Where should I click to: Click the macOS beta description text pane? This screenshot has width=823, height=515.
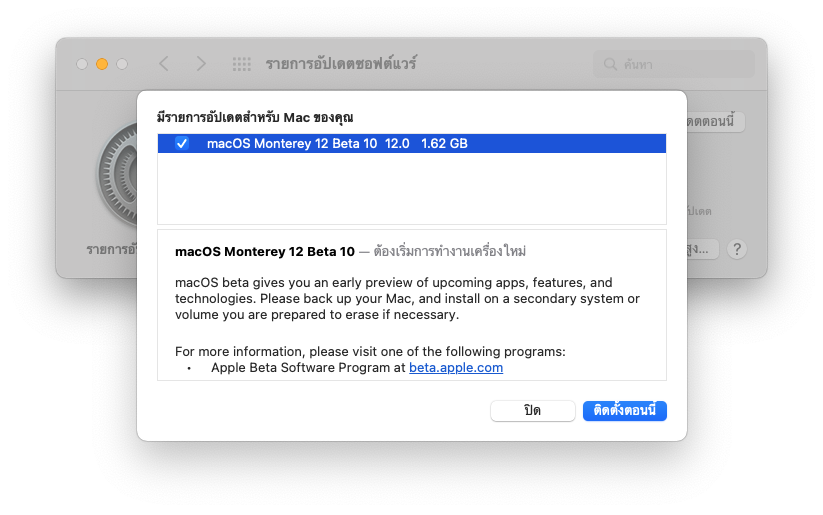(x=411, y=298)
